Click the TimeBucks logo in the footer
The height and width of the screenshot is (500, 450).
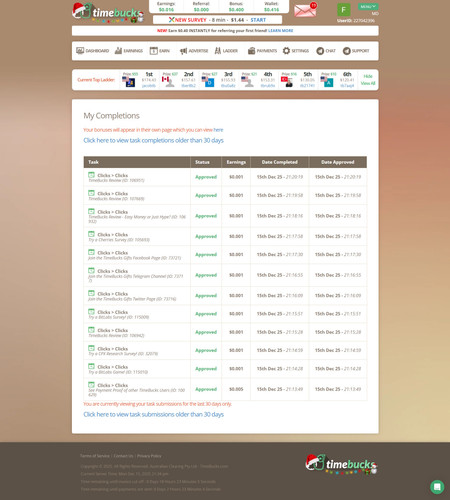pyautogui.click(x=341, y=464)
